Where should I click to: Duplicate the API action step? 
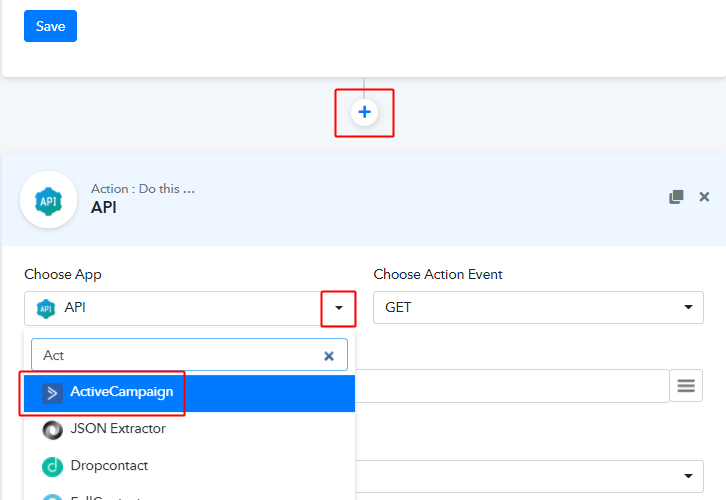tap(676, 197)
